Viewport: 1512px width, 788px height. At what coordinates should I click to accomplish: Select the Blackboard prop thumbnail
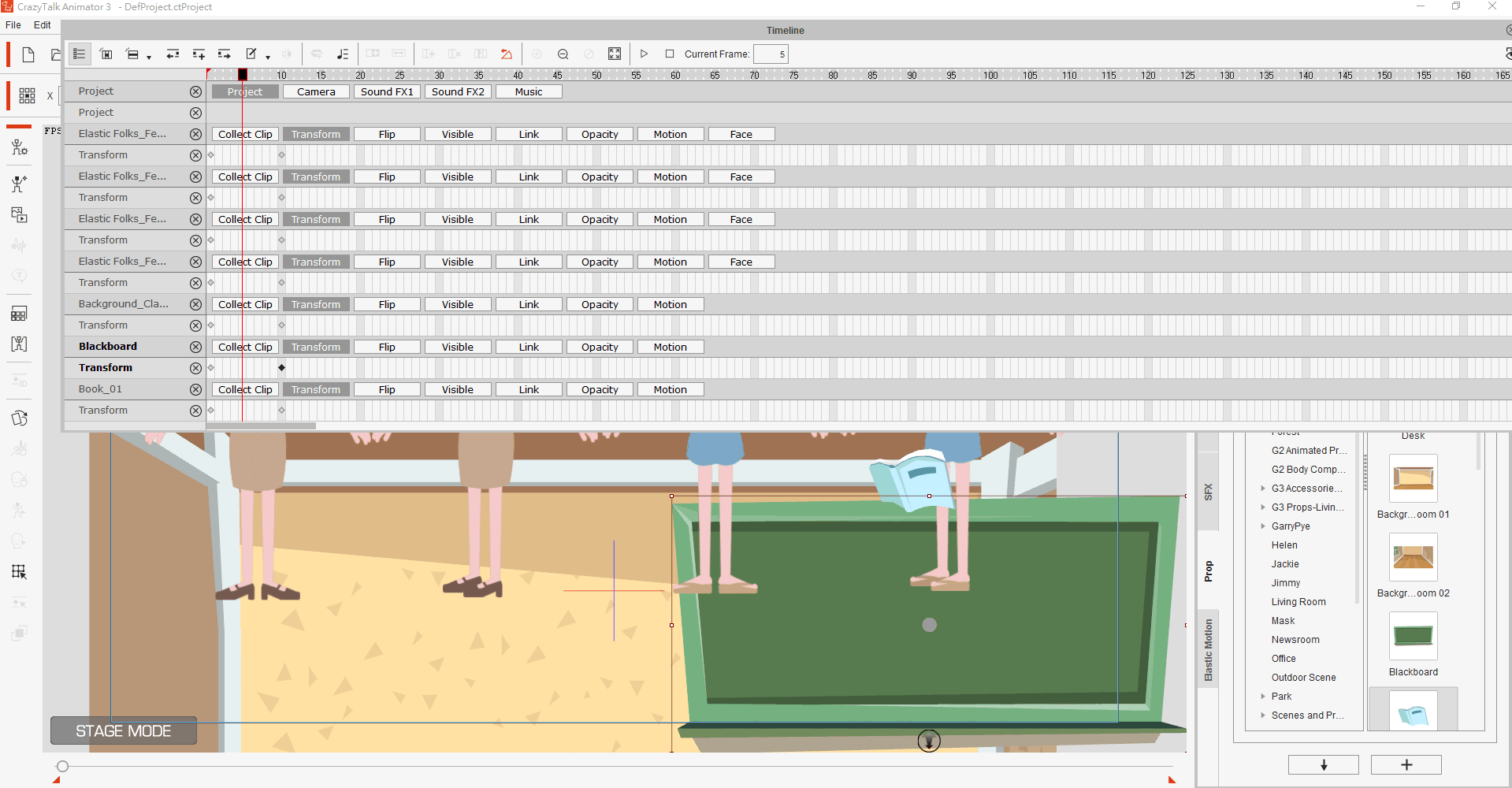[x=1413, y=636]
